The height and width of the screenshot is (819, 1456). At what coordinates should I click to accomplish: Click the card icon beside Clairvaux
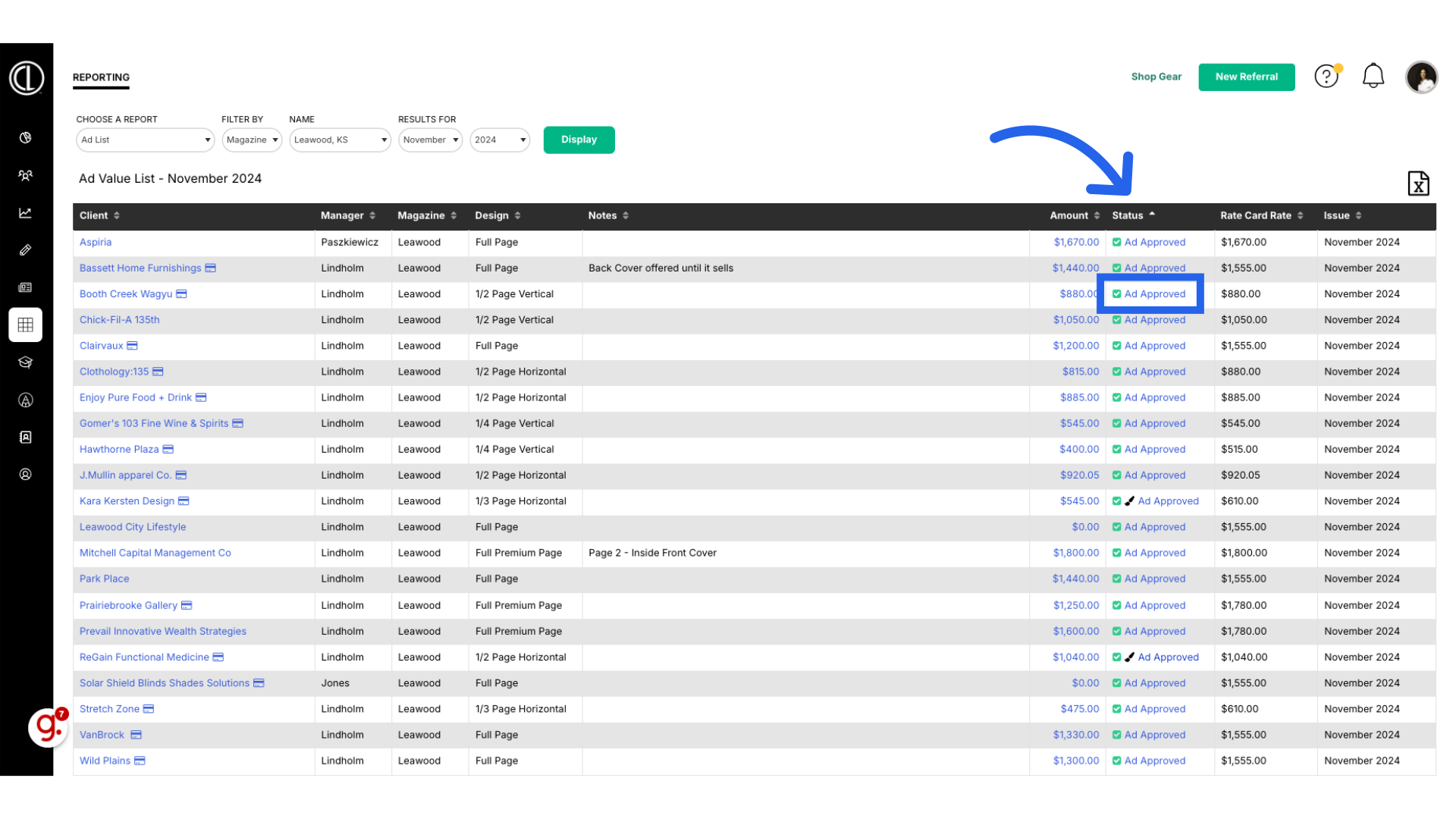[132, 345]
